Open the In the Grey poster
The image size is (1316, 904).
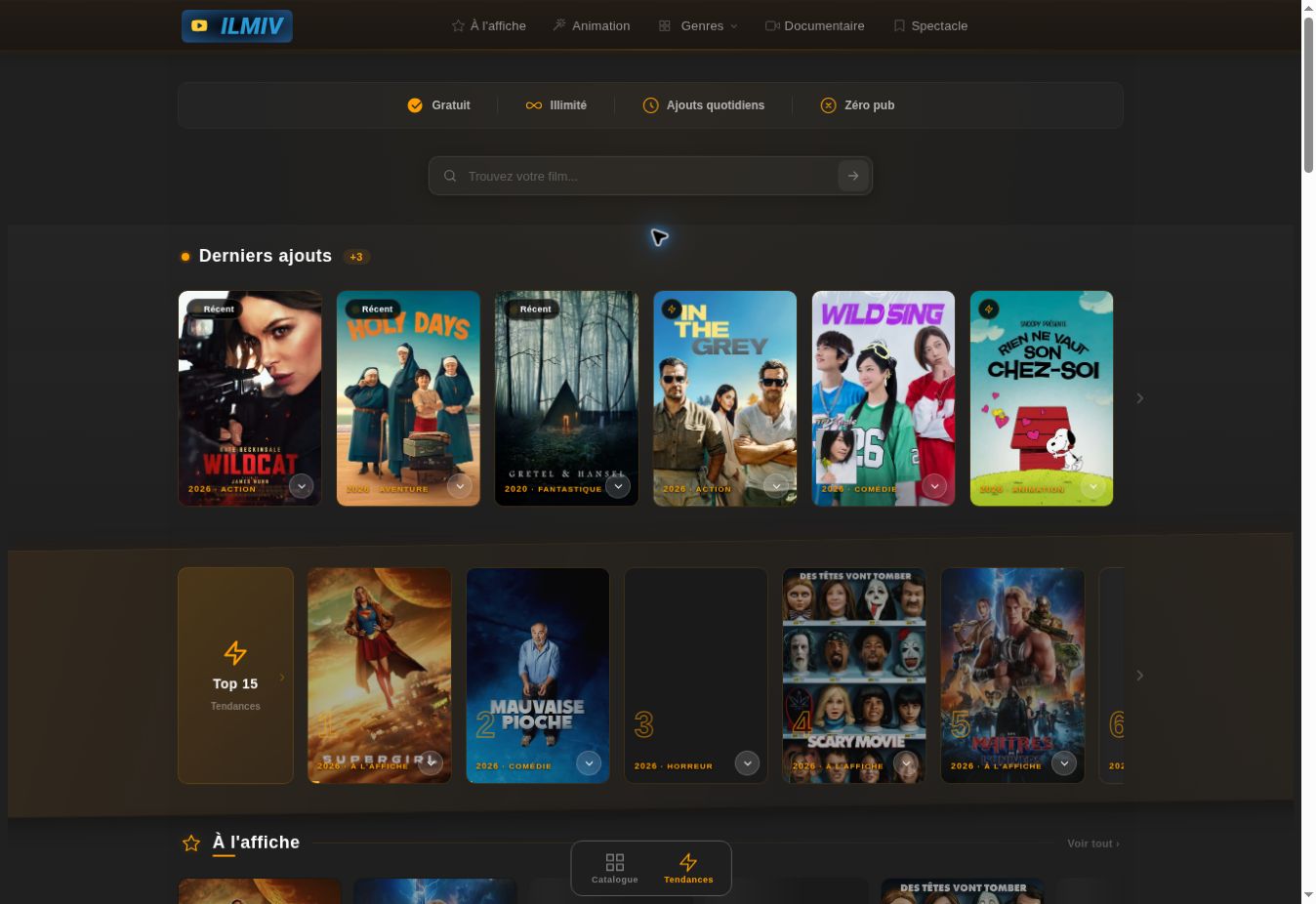(x=724, y=398)
